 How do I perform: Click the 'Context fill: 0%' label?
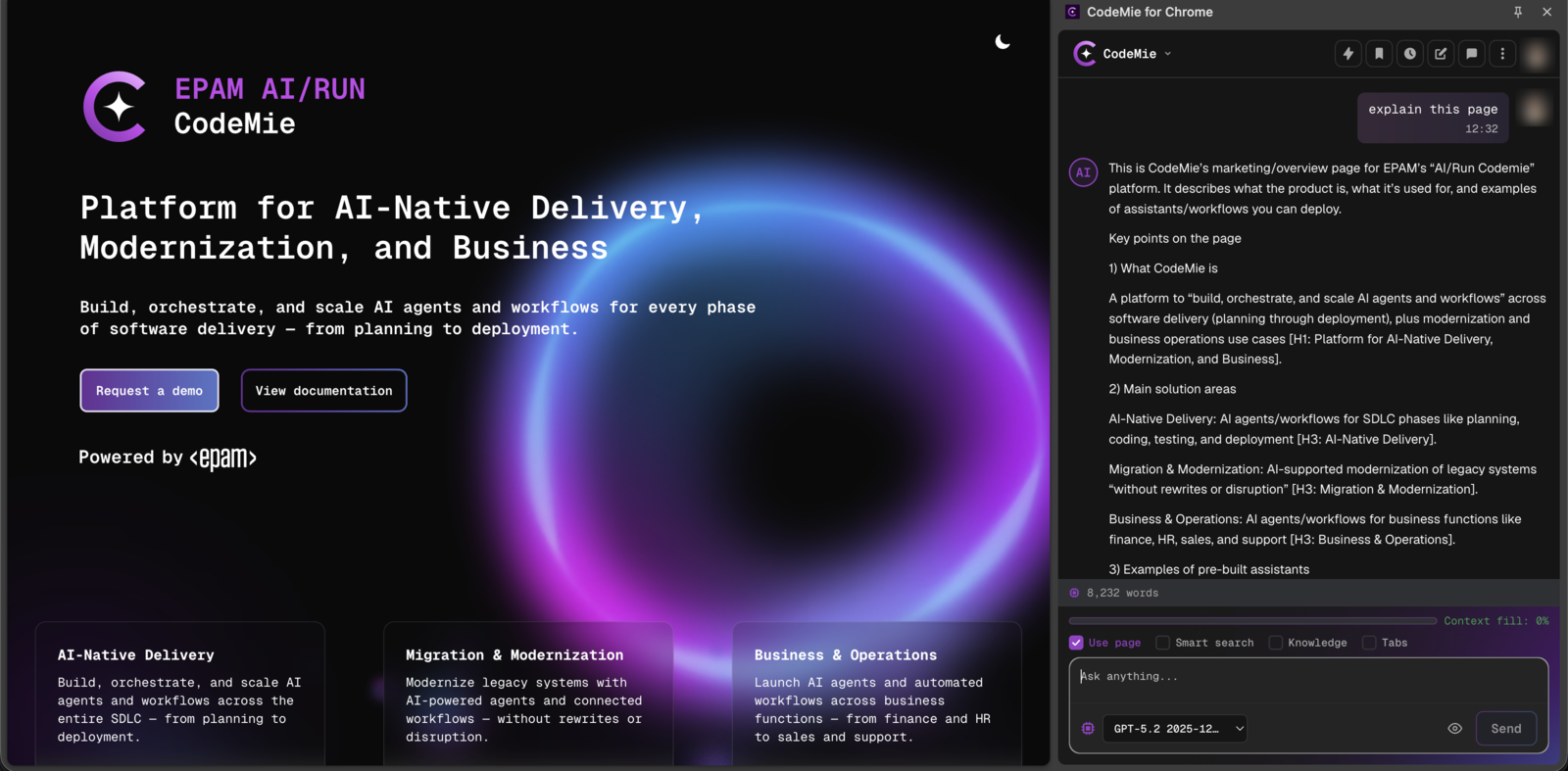pos(1496,620)
